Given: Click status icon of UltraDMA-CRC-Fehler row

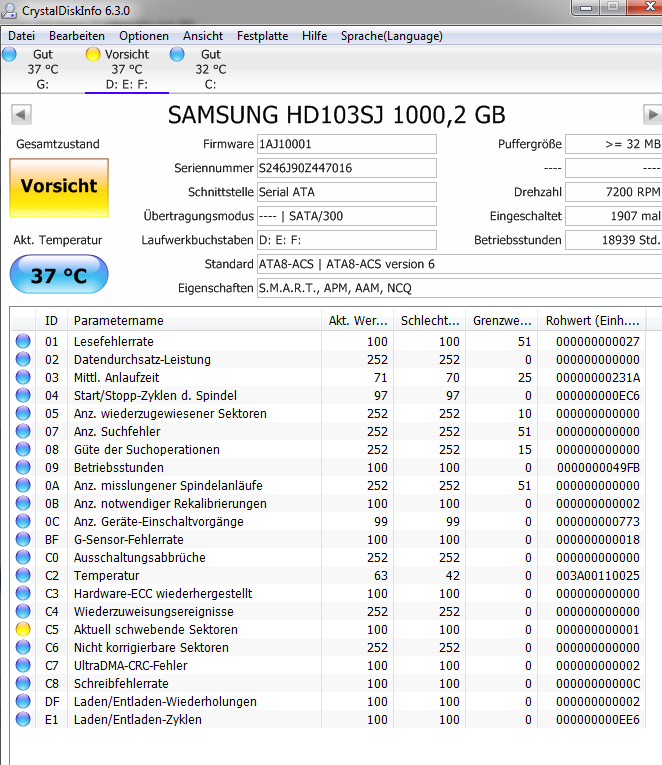Looking at the screenshot, I should [x=23, y=665].
